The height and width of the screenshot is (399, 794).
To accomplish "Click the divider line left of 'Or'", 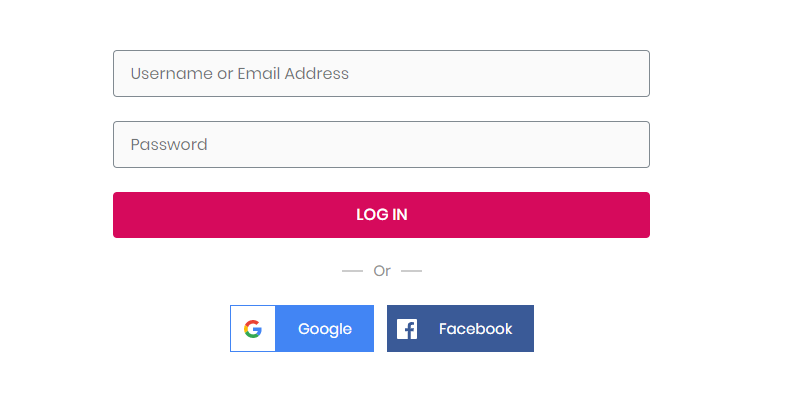I will click(352, 271).
